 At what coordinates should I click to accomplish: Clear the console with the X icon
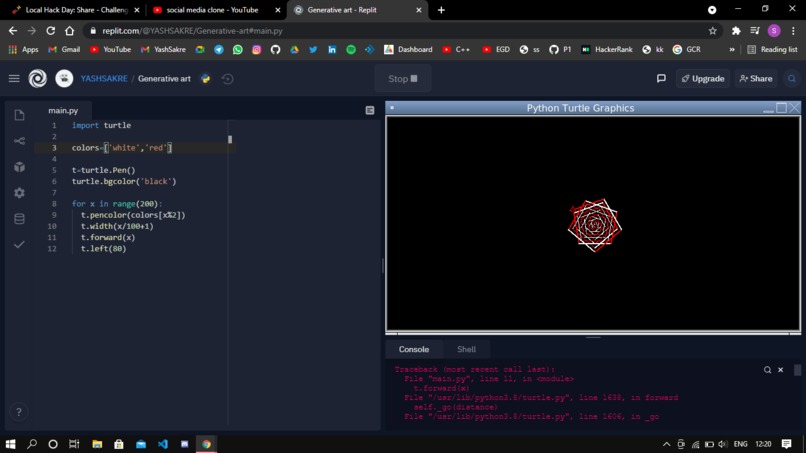click(780, 370)
